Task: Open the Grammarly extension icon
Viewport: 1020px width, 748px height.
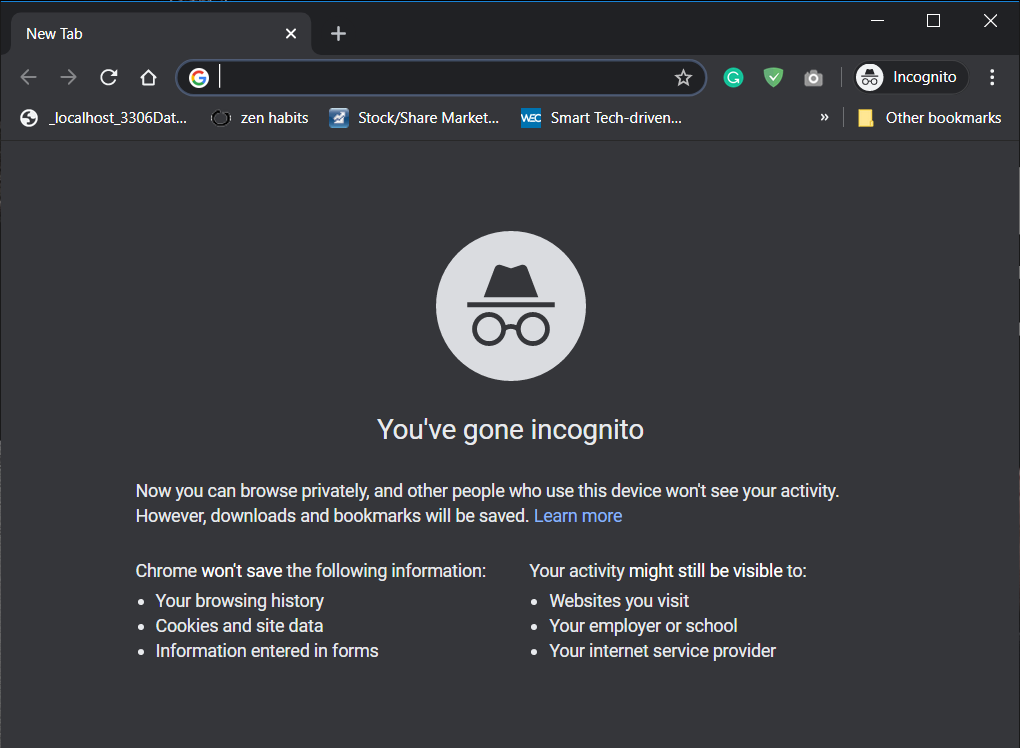Action: 733,77
